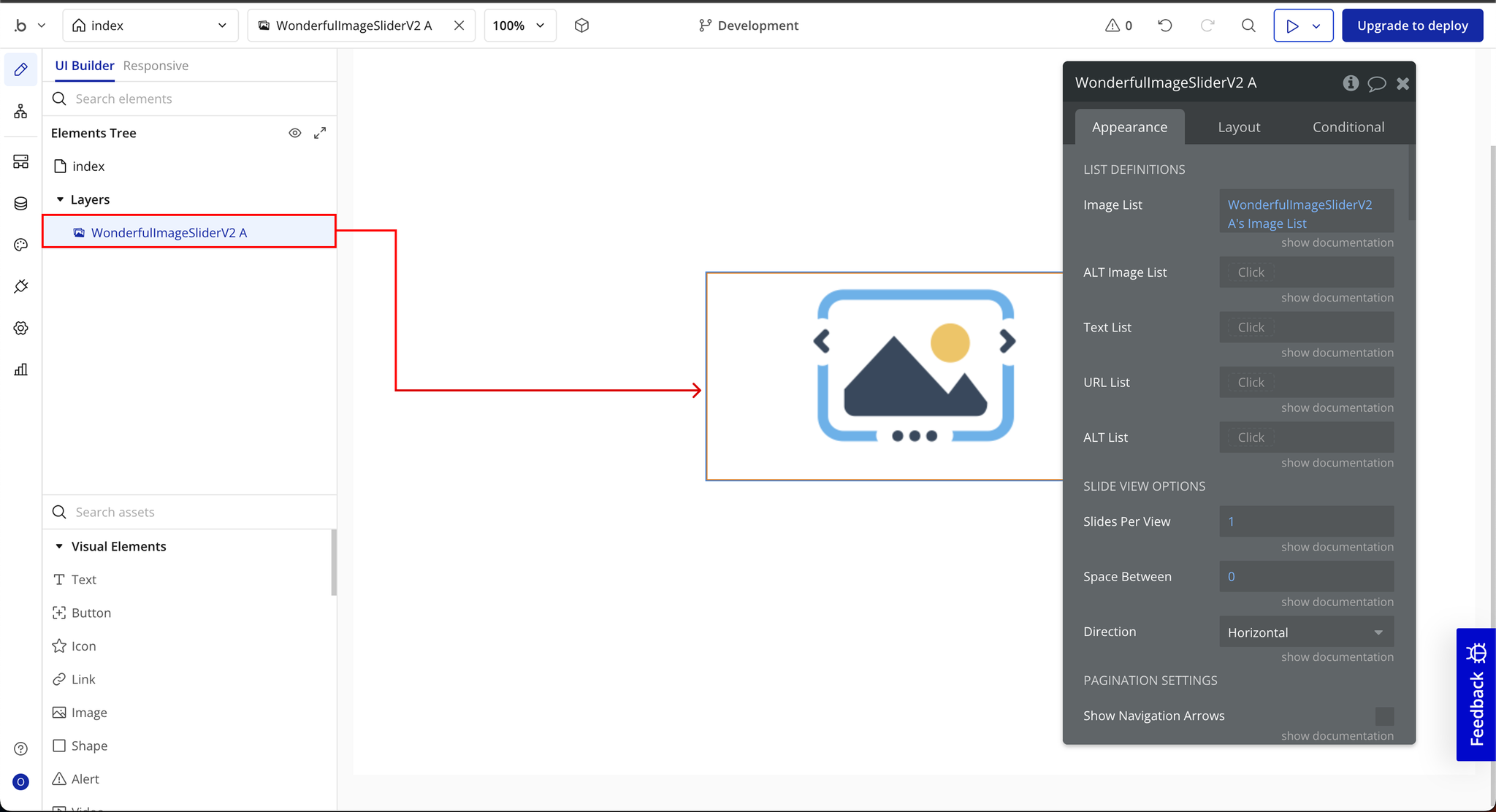The width and height of the screenshot is (1496, 812).
Task: Collapse the Layers tree section
Action: coord(60,199)
